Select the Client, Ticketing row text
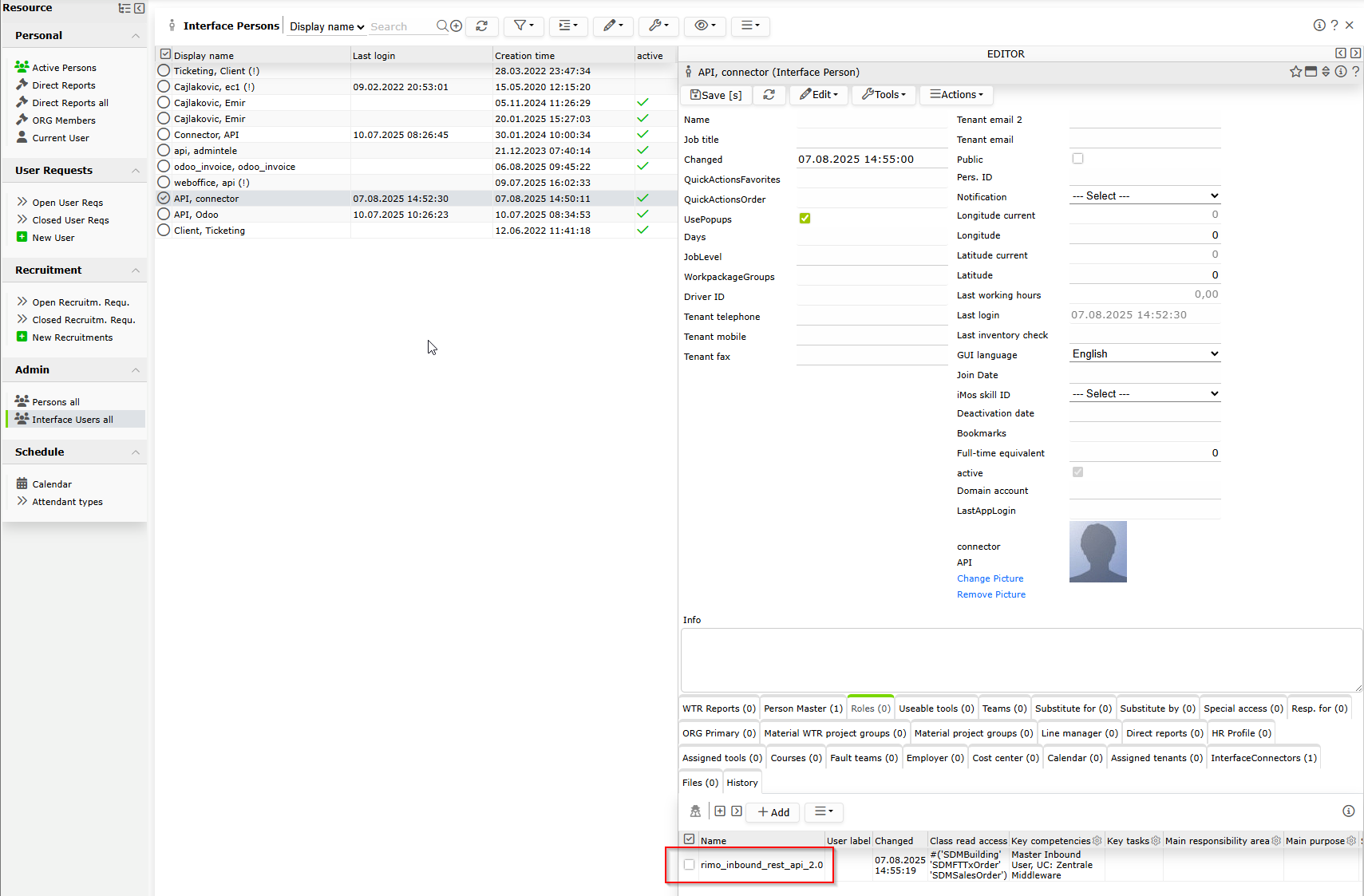This screenshot has width=1364, height=896. [209, 231]
